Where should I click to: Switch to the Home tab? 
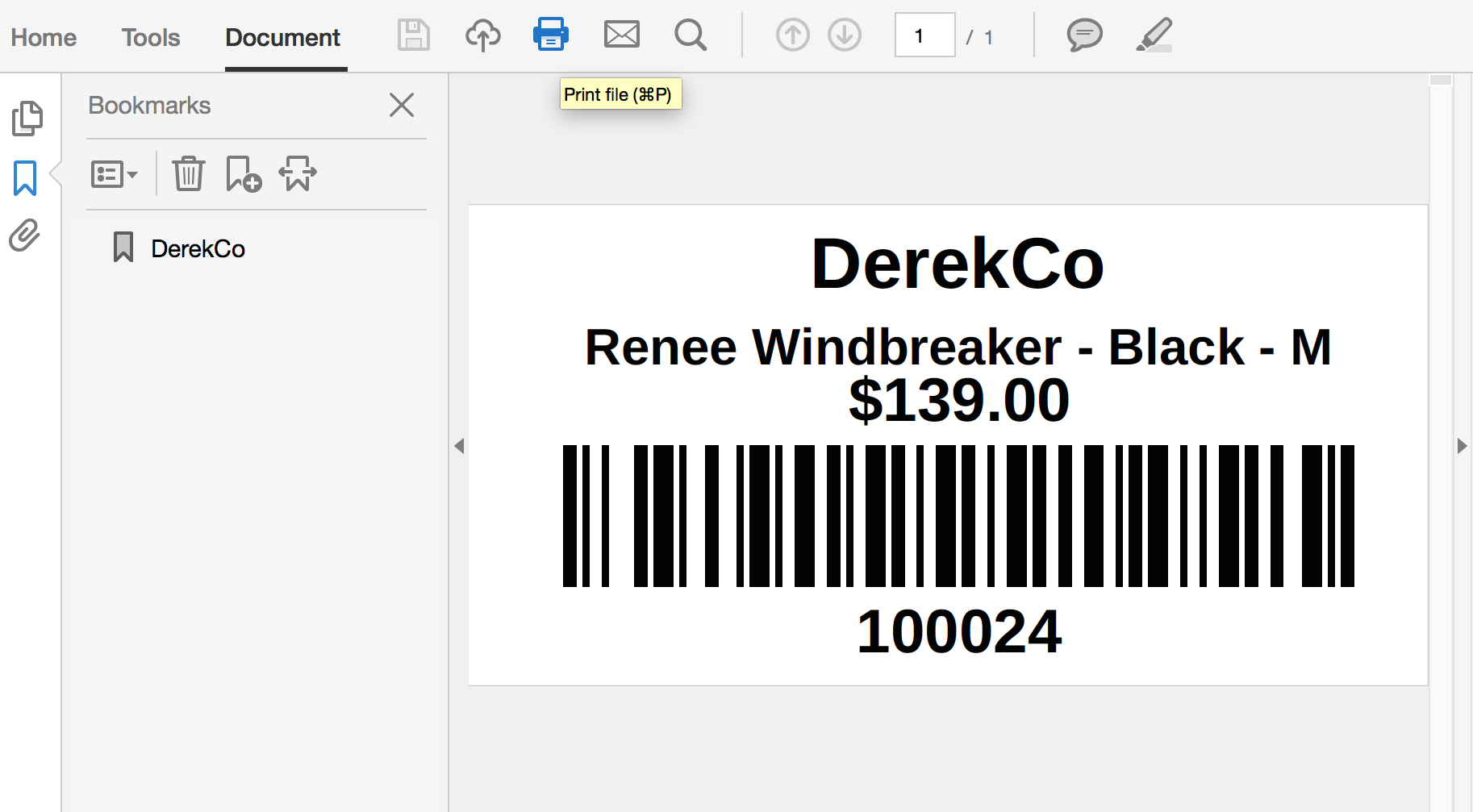(x=44, y=36)
